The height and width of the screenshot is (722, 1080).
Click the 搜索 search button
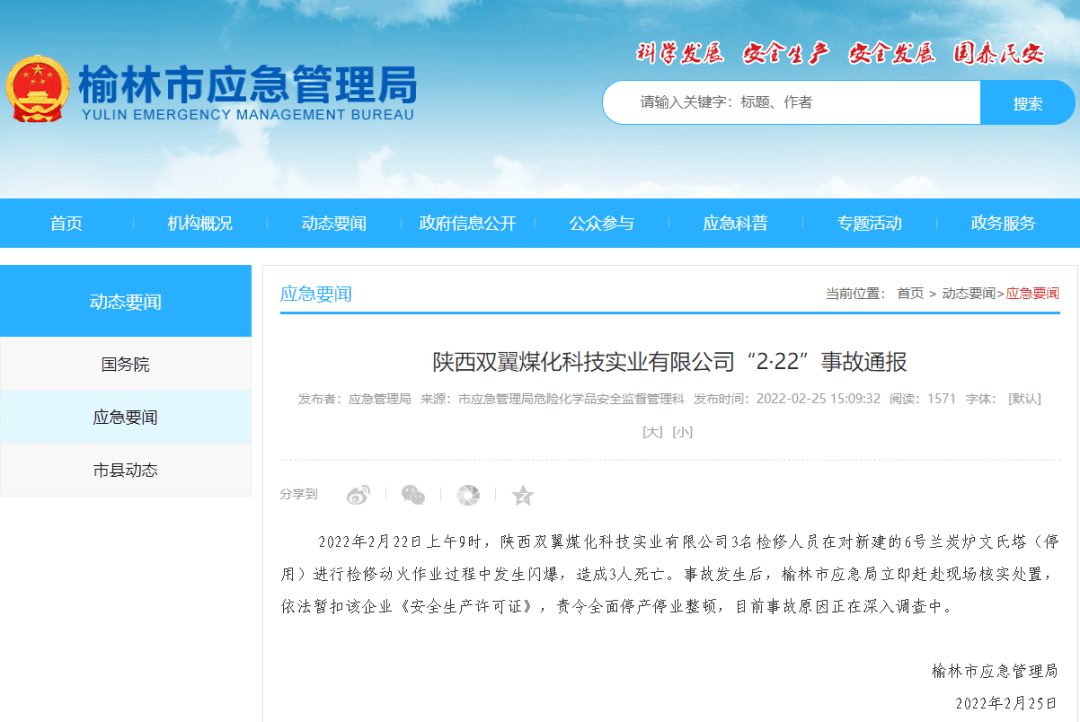tap(1027, 103)
